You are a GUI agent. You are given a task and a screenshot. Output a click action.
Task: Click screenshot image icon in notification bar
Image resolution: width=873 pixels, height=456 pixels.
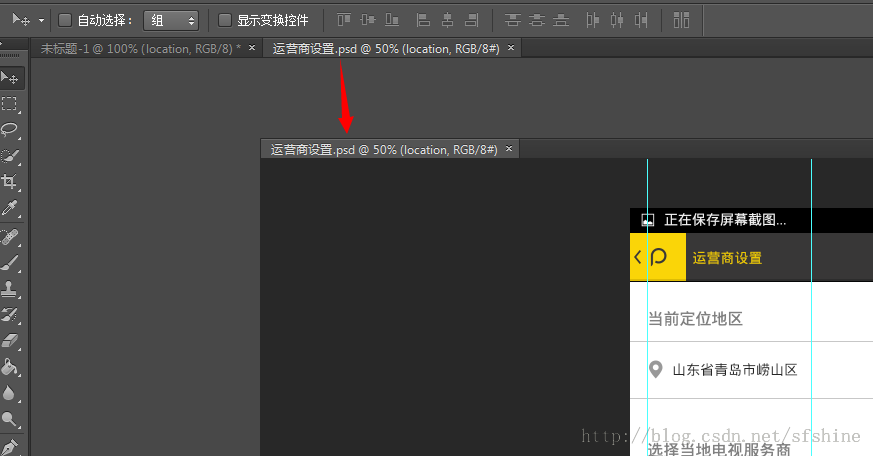coord(648,220)
